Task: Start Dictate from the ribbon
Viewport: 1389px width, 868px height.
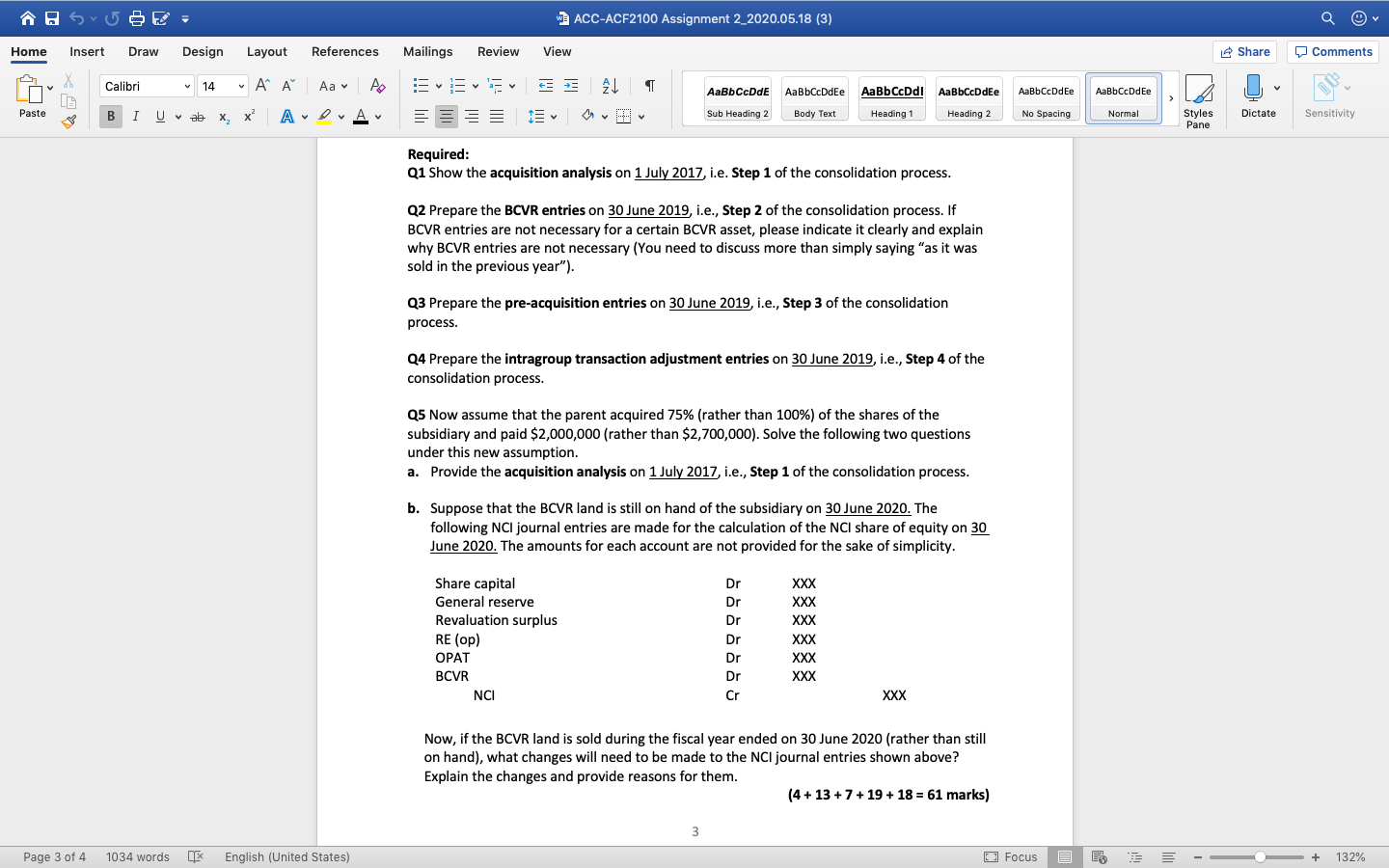Action: click(x=1258, y=96)
